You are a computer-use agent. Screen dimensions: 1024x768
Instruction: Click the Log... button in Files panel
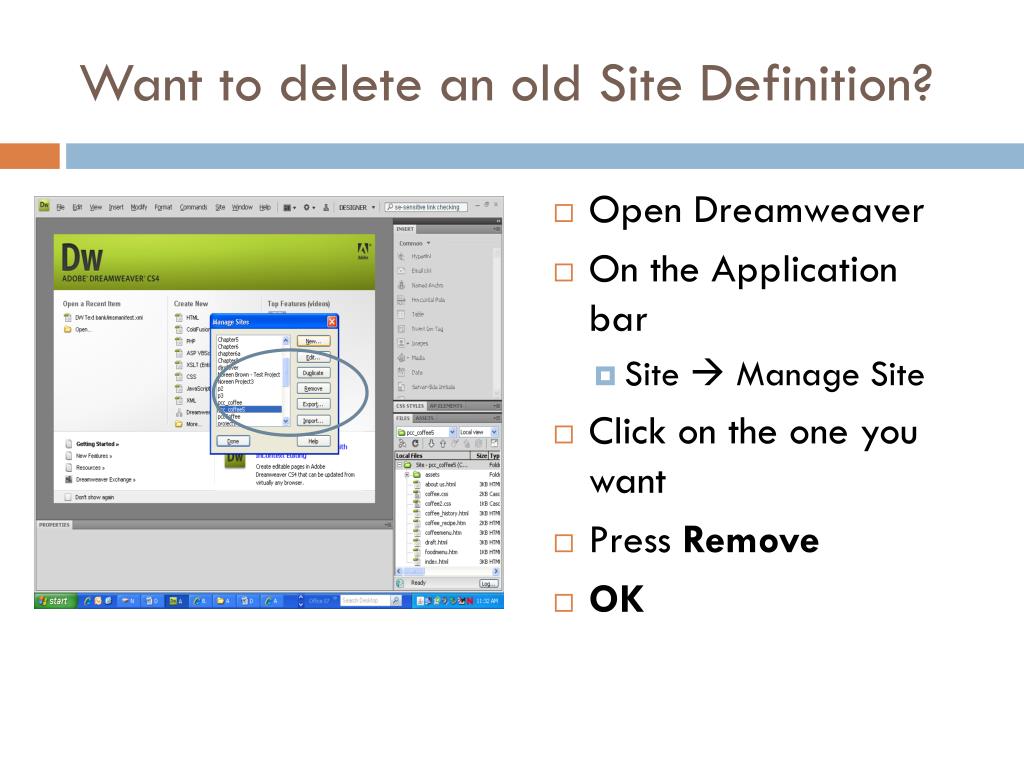(488, 583)
